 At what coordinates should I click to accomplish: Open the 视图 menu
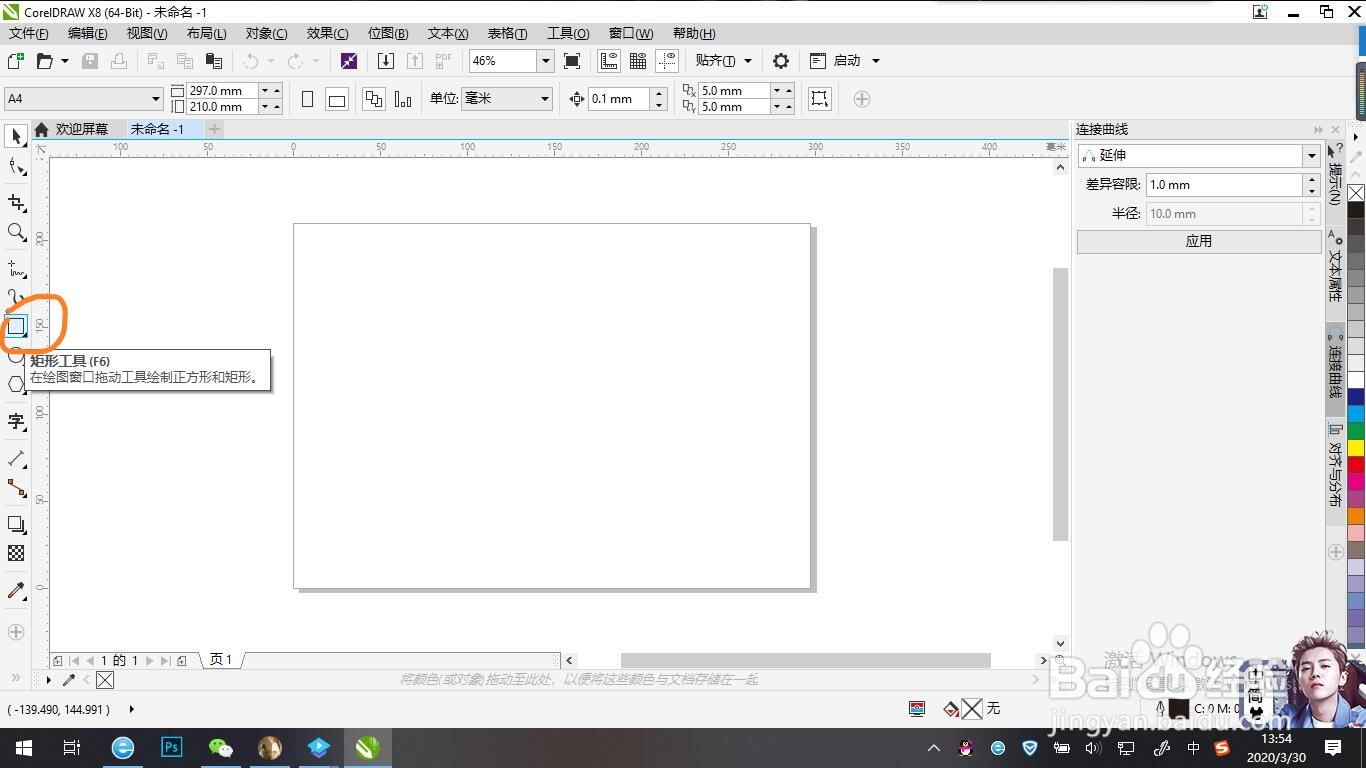coord(147,33)
